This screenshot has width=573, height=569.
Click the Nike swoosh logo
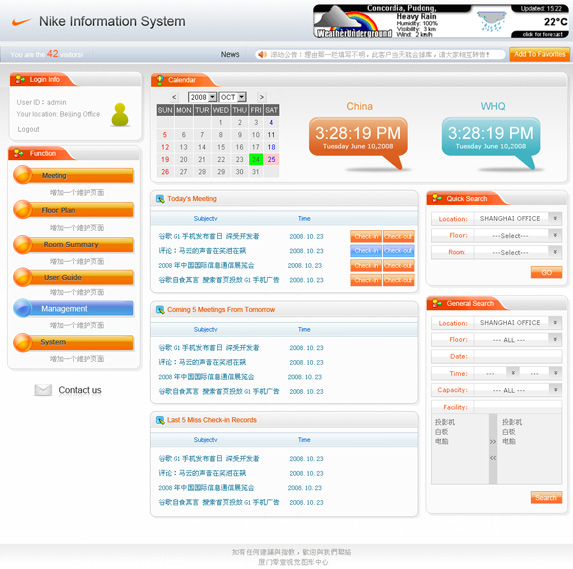pos(21,22)
